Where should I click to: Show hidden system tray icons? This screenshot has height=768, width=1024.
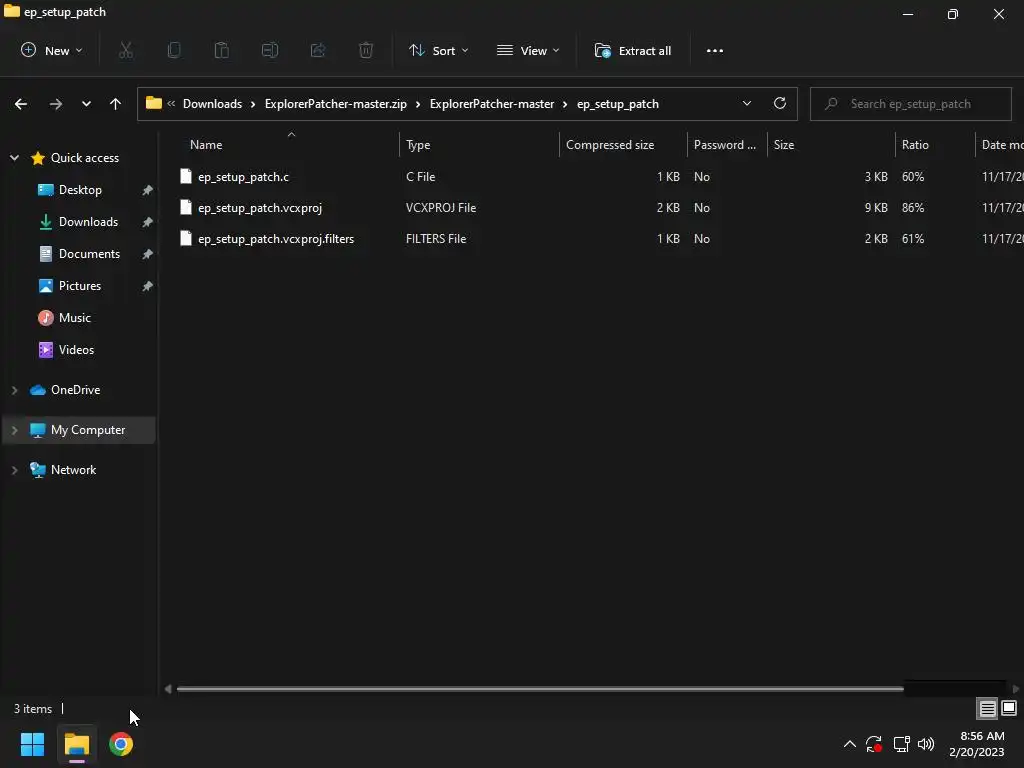[x=850, y=744]
